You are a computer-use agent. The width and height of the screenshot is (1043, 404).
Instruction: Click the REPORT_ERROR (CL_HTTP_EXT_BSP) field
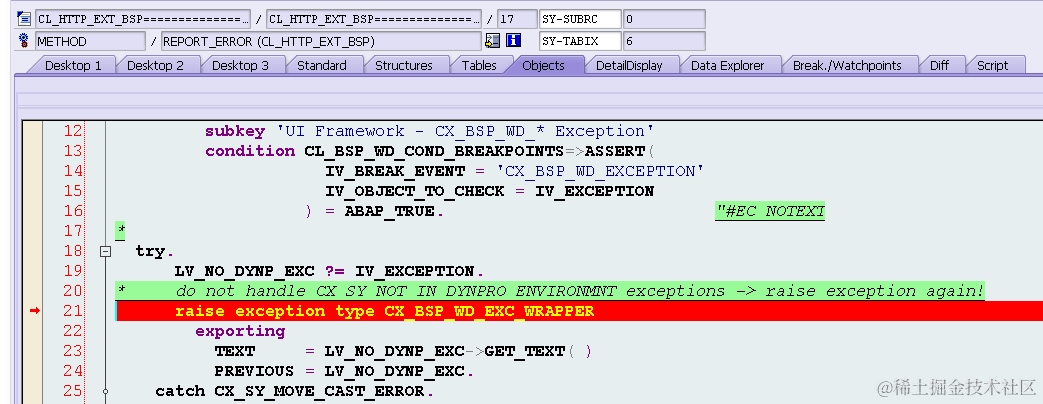pyautogui.click(x=321, y=41)
